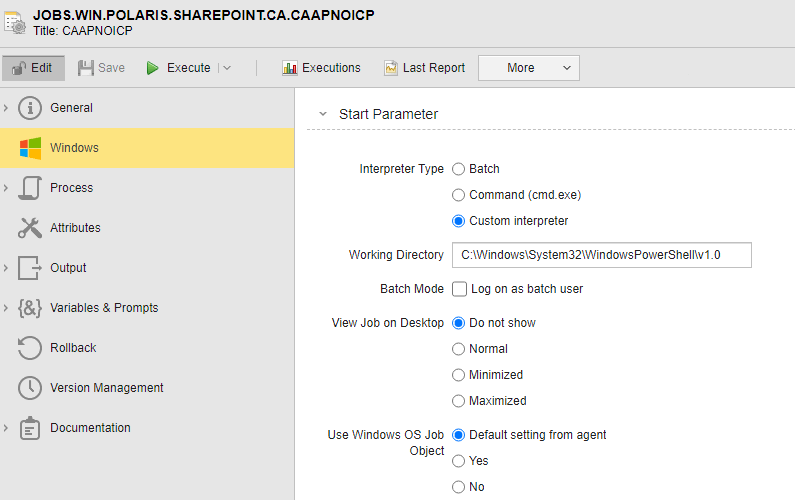Choose Minimized for View Job on Desktop
The height and width of the screenshot is (500, 795).
(x=458, y=375)
